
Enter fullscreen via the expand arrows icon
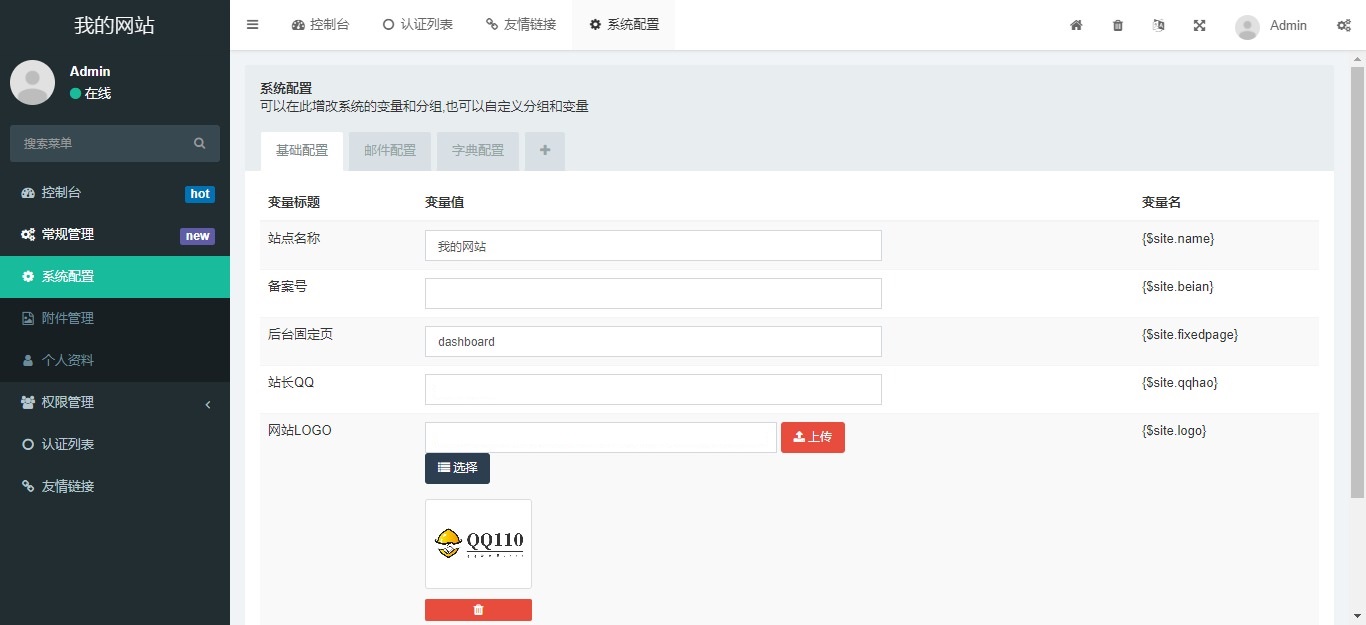(1199, 25)
